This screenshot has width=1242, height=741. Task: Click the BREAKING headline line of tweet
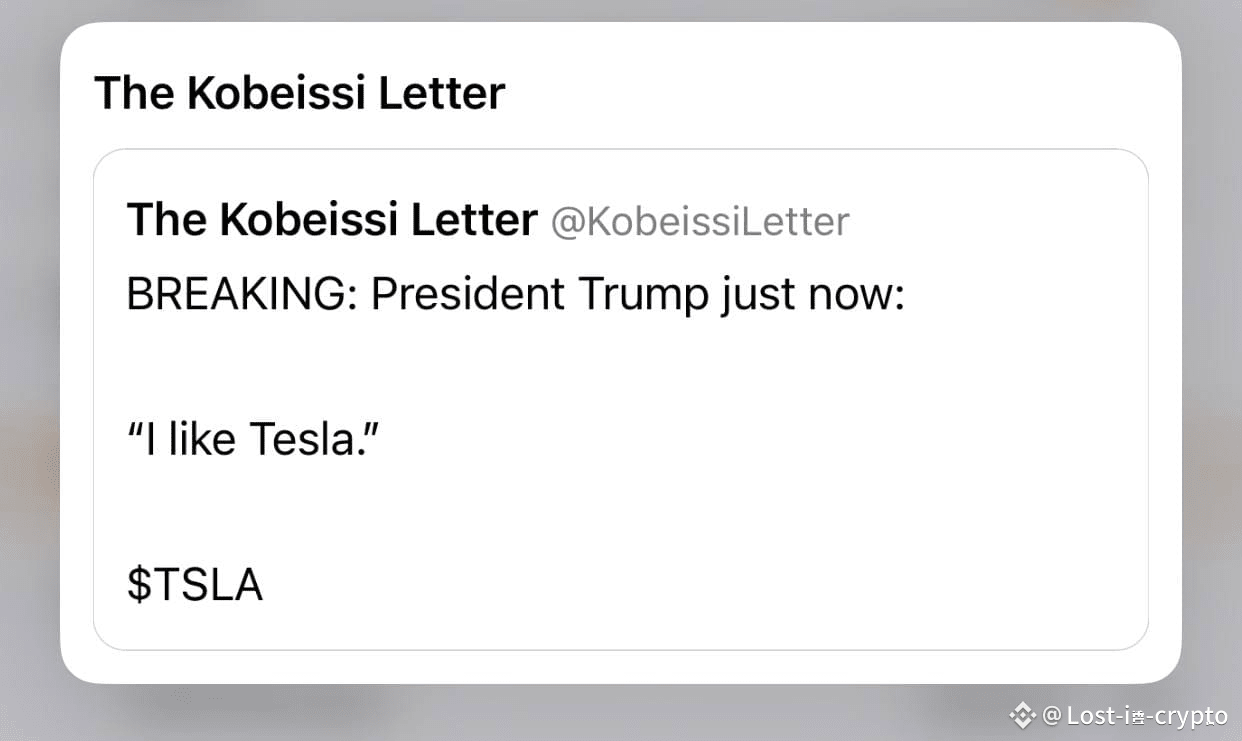pos(515,296)
